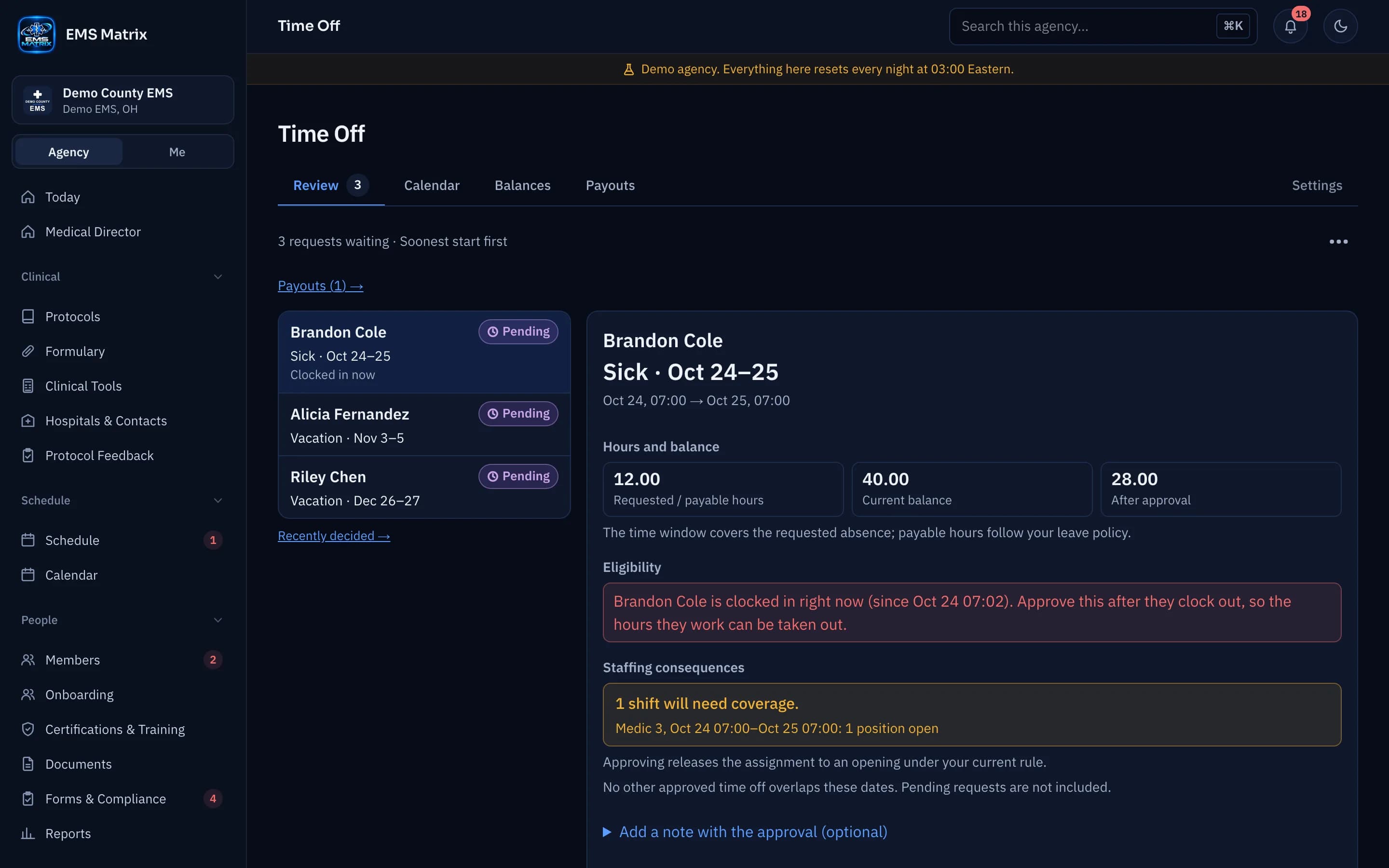Image resolution: width=1389 pixels, height=868 pixels.
Task: Click the EMS Matrix logo icon
Action: pyautogui.click(x=36, y=34)
